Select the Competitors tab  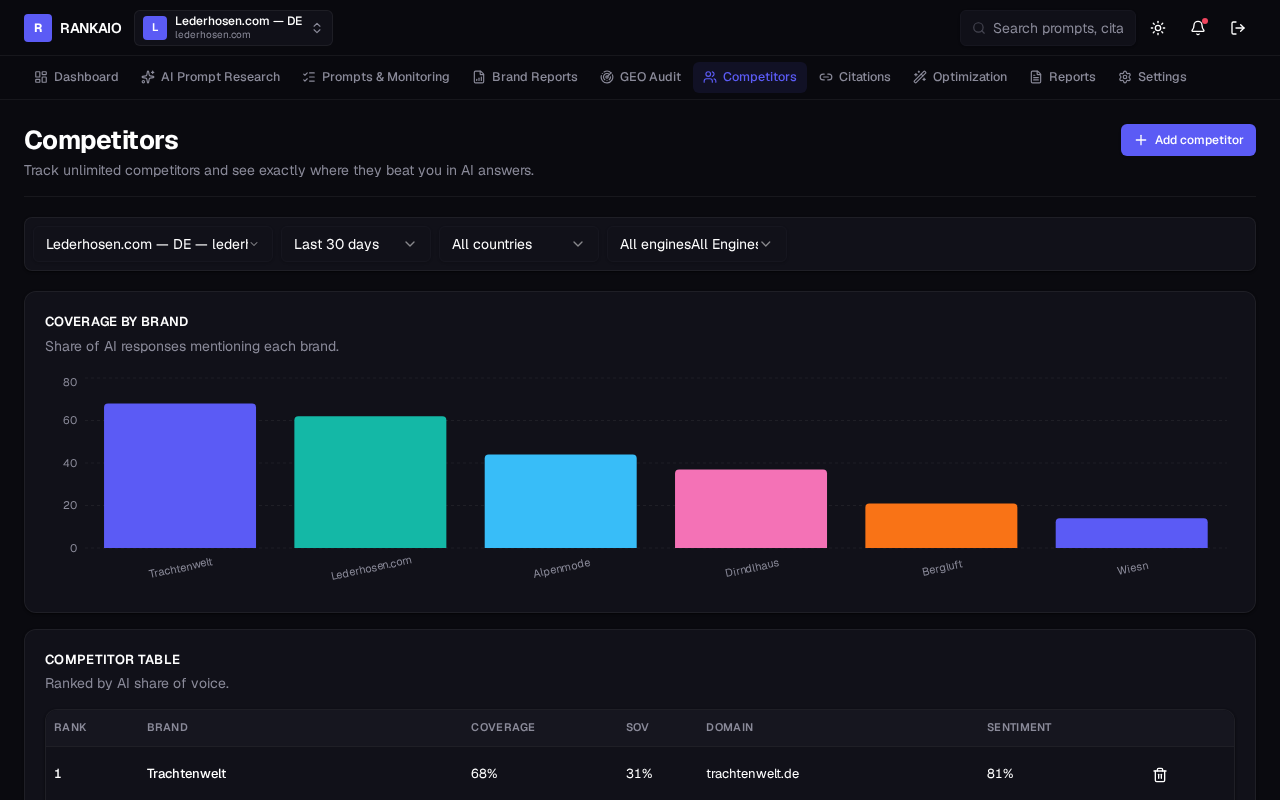[750, 77]
